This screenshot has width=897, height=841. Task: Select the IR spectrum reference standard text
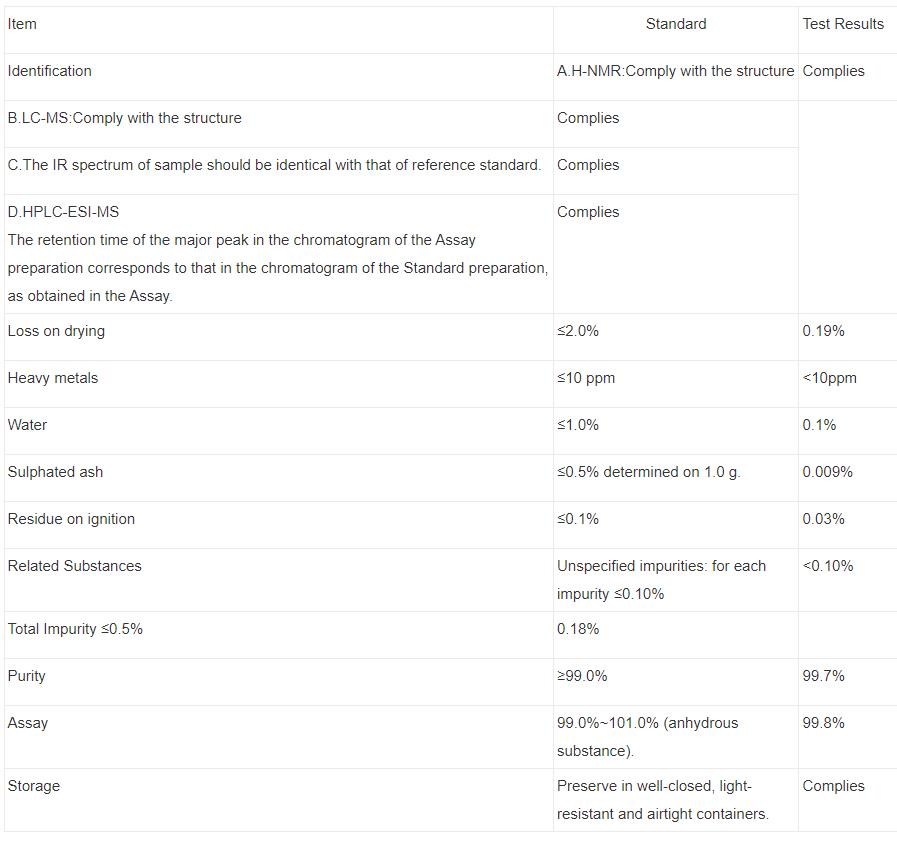pos(274,165)
